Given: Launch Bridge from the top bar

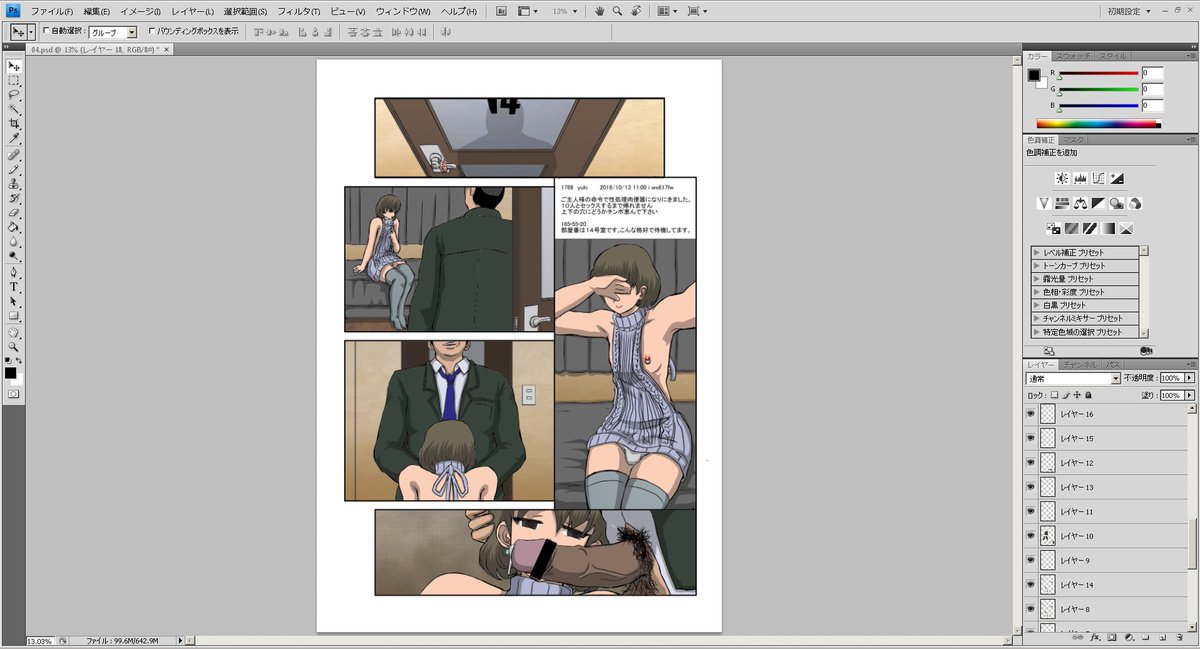Looking at the screenshot, I should (501, 11).
